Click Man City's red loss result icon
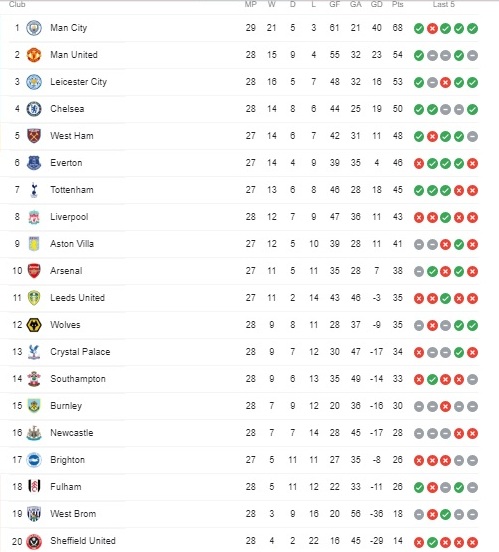 point(432,29)
